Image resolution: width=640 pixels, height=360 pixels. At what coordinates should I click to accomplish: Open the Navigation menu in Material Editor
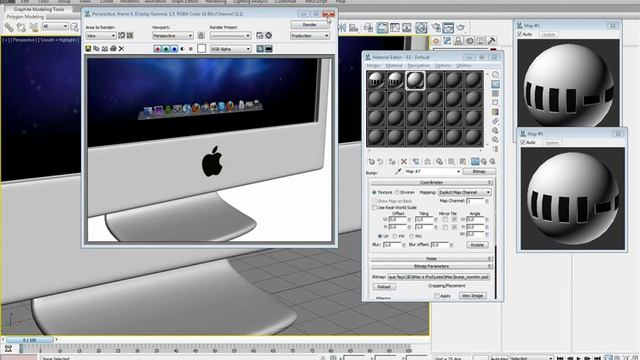[x=418, y=65]
